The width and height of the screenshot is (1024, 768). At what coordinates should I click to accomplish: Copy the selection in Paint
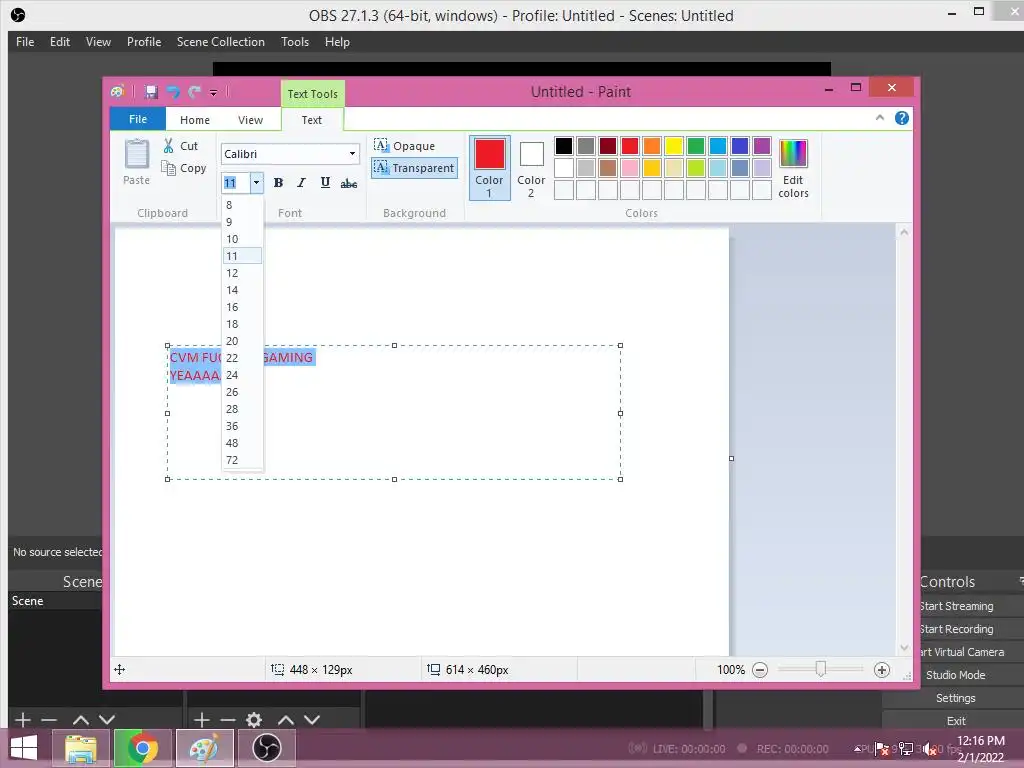coord(184,168)
